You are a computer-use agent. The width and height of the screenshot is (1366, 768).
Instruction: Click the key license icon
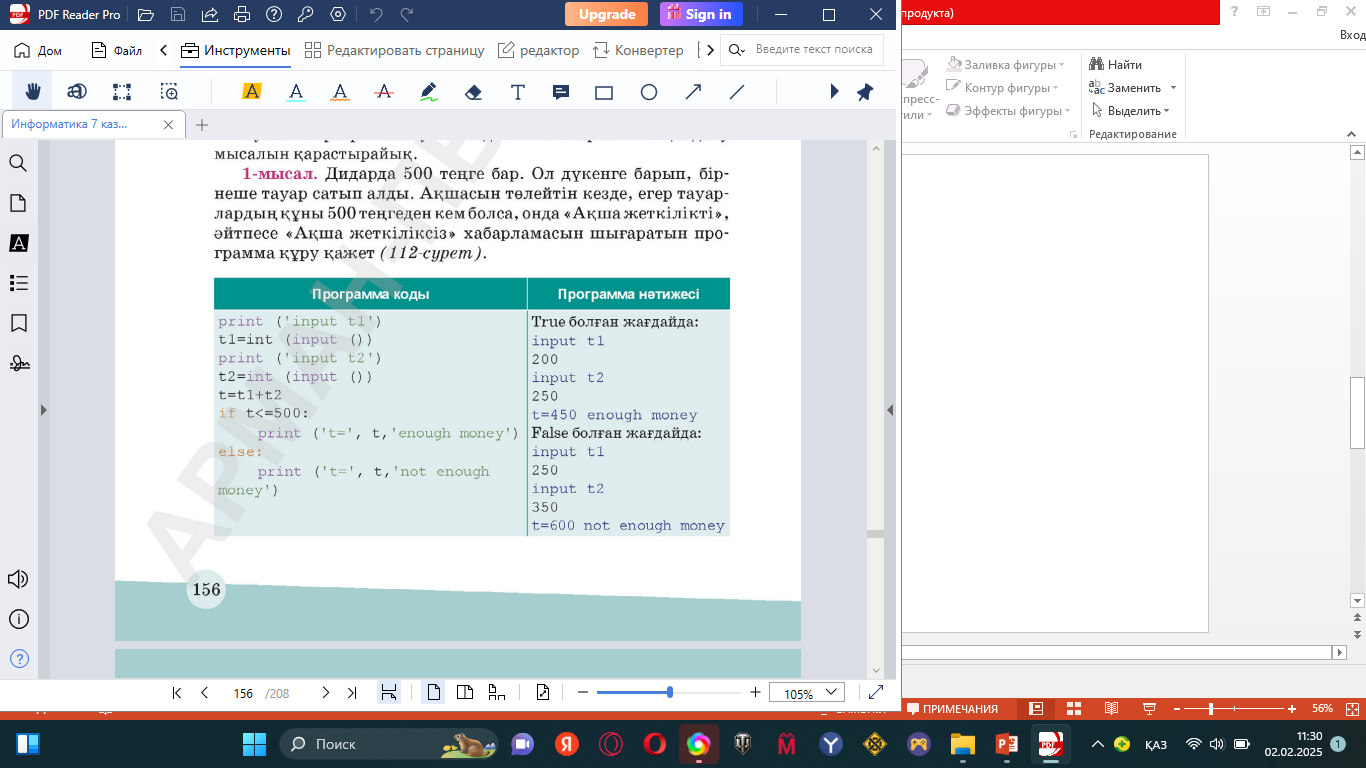pos(306,15)
